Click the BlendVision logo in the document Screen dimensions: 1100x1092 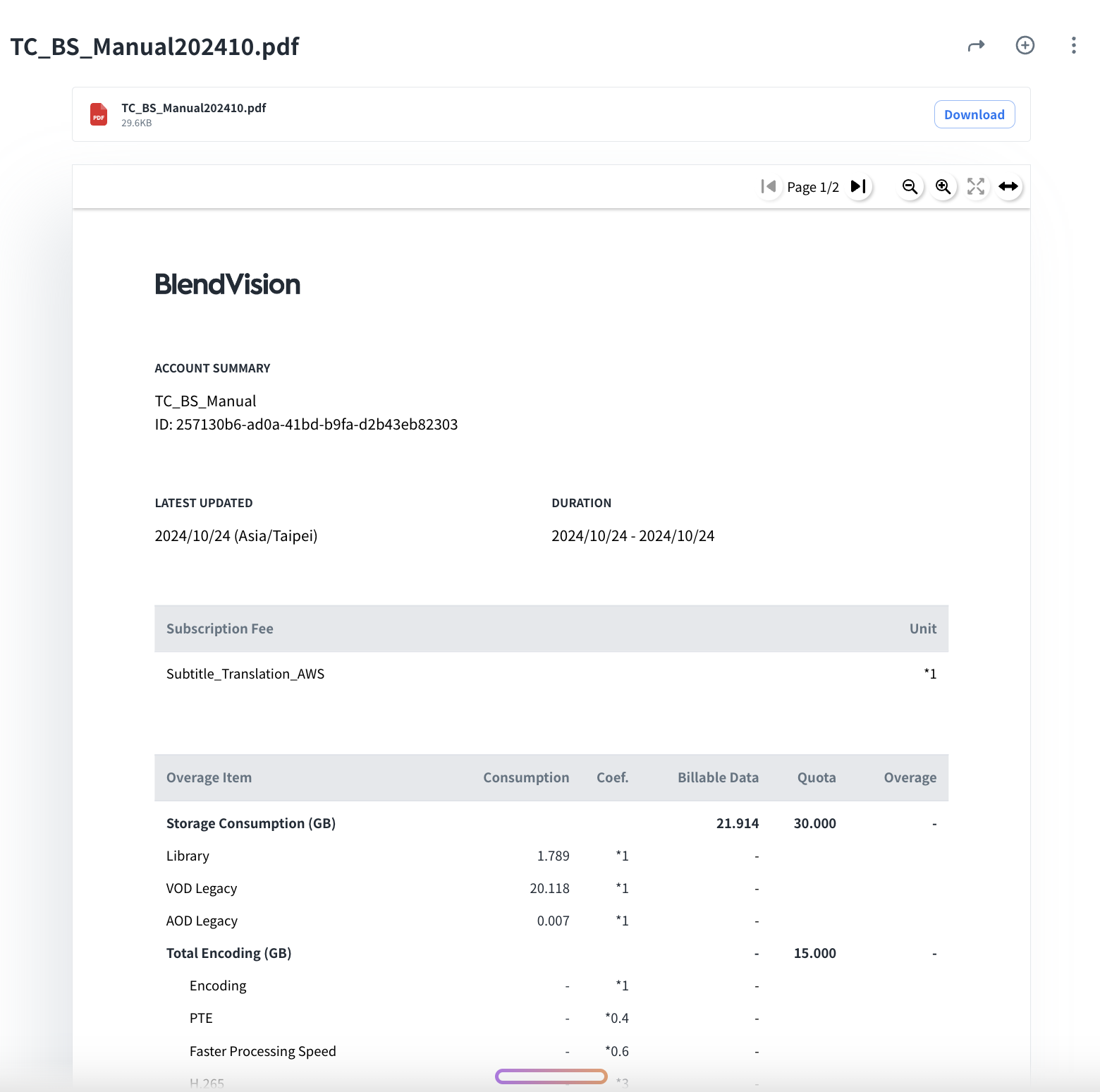point(227,284)
